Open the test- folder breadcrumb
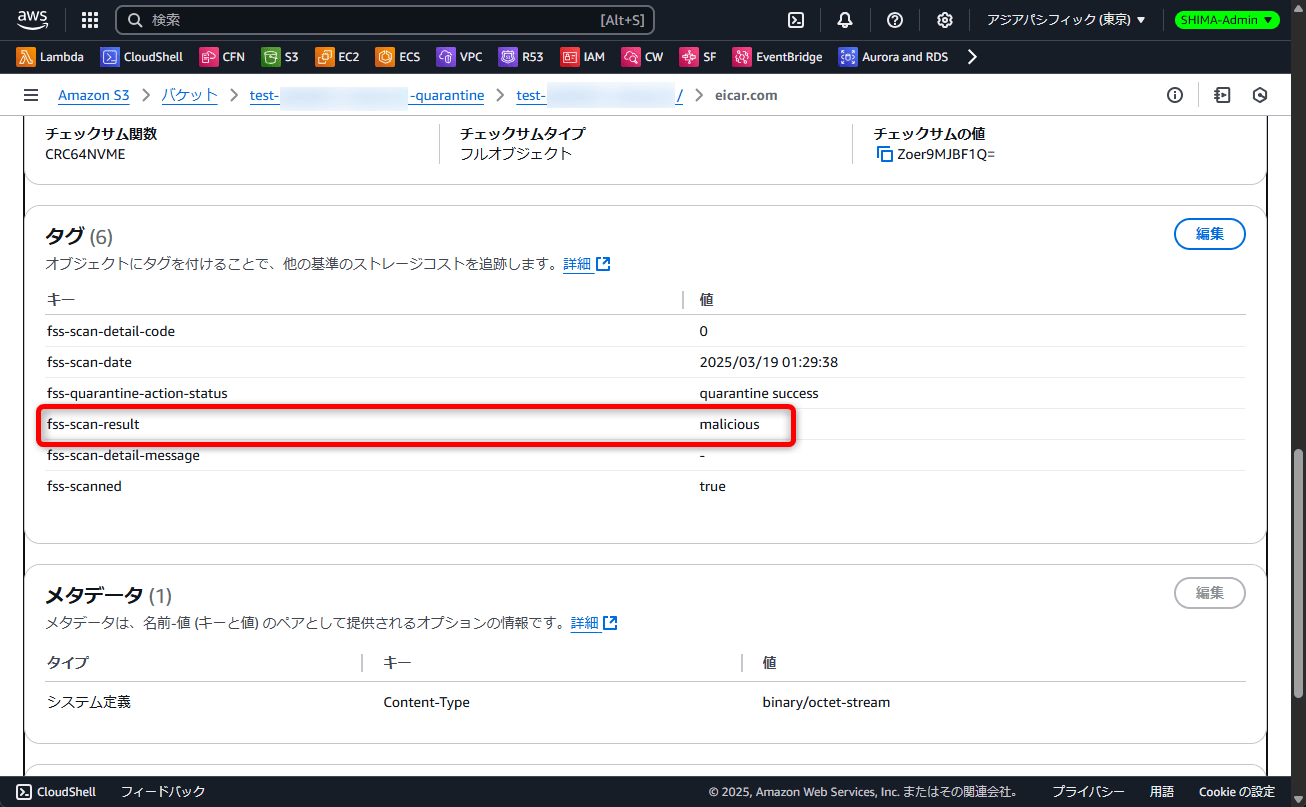This screenshot has height=807, width=1306. click(600, 95)
